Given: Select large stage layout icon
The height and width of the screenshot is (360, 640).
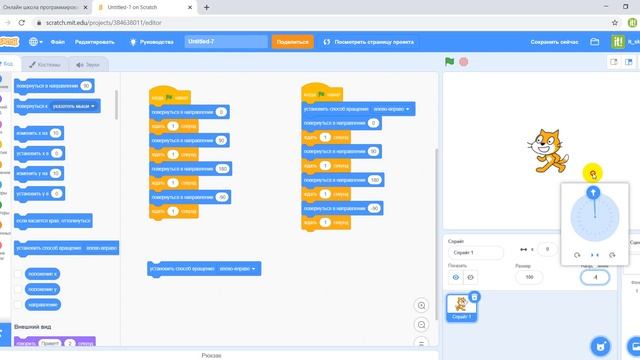Looking at the screenshot, I should coord(629,62).
